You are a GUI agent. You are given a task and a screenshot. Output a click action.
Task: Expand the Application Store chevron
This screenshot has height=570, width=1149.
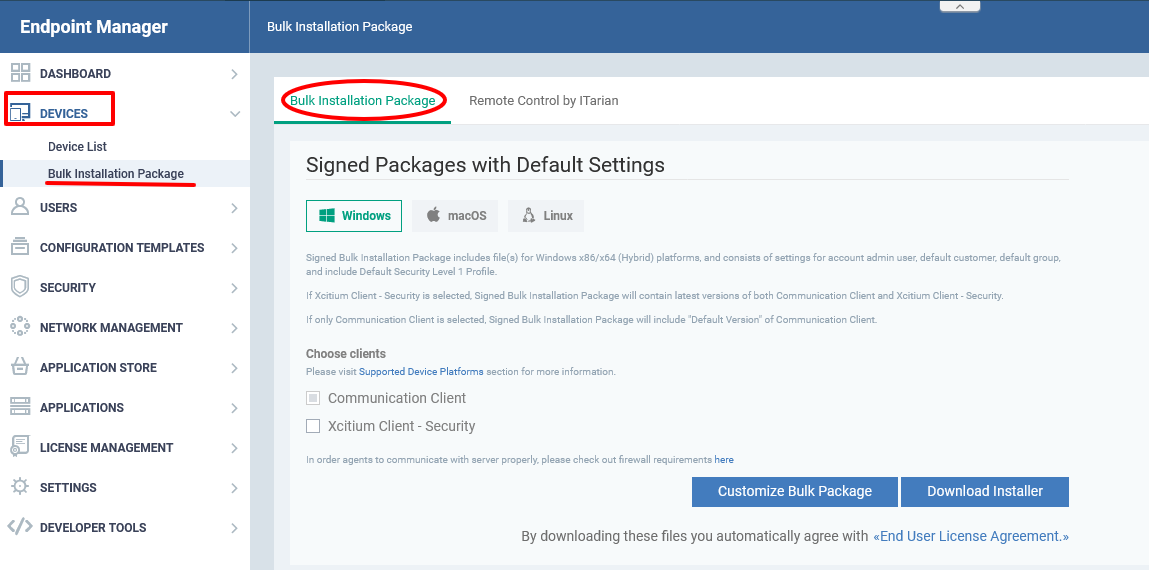(234, 368)
